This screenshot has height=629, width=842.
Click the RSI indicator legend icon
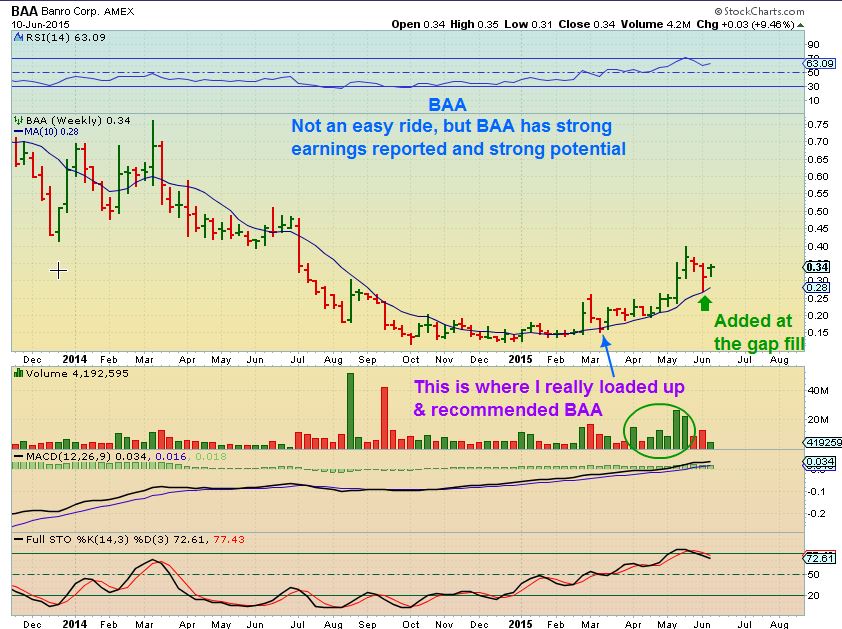point(18,38)
